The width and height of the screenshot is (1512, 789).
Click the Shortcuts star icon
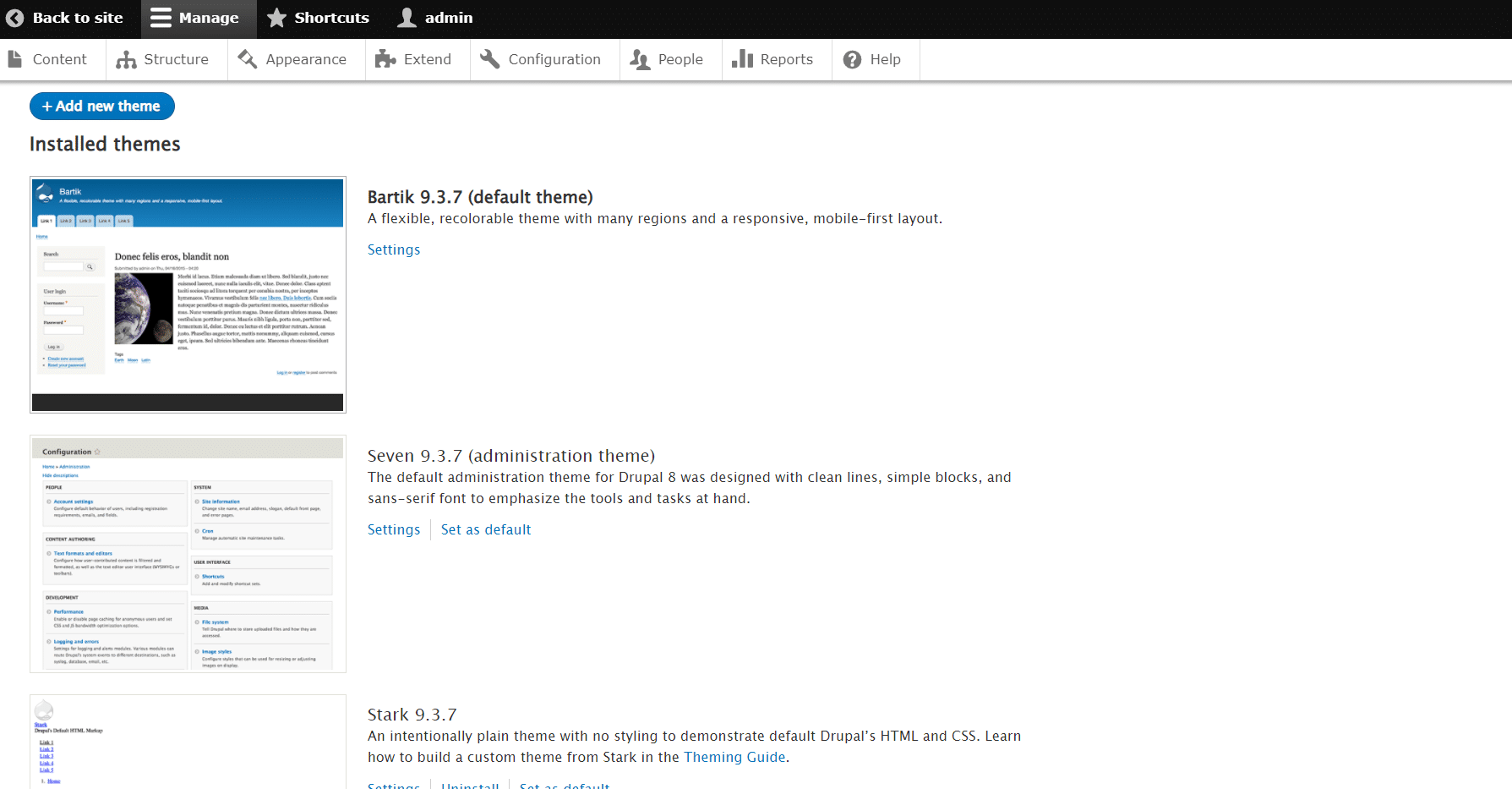tap(276, 18)
